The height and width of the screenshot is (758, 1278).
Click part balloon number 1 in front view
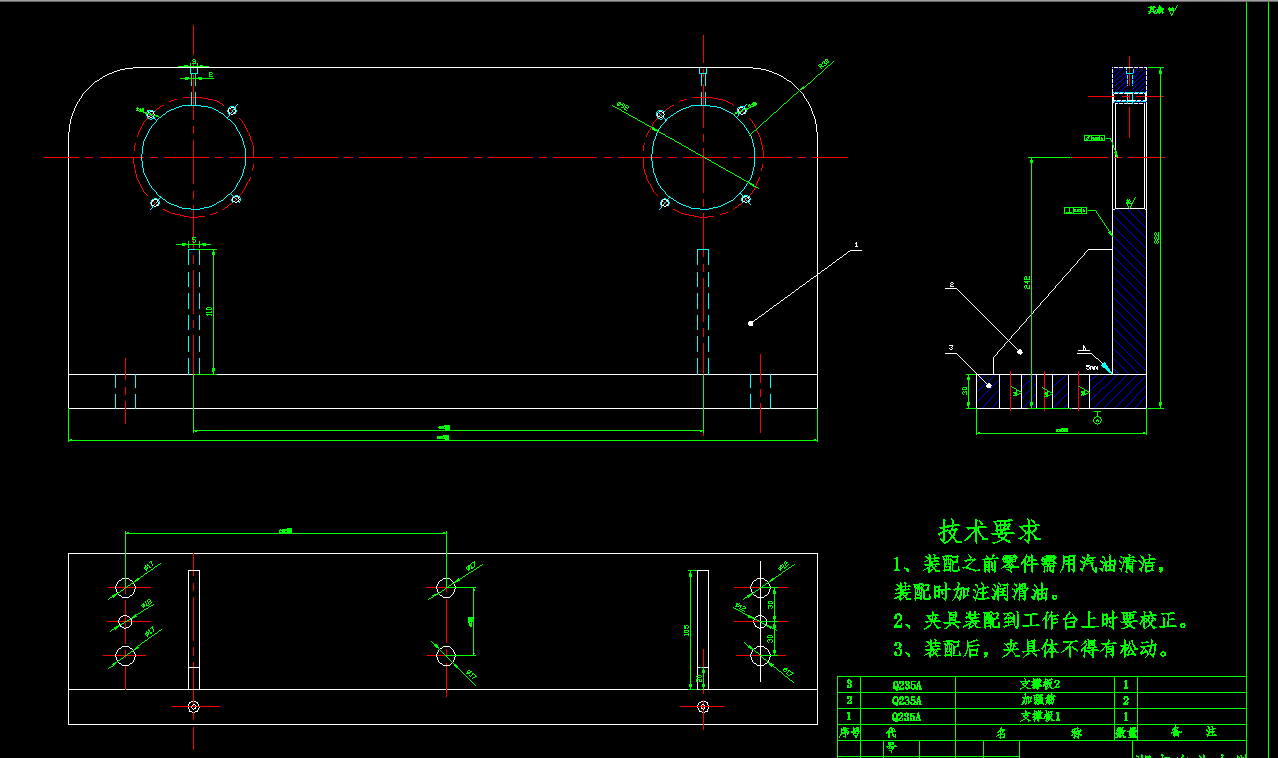pos(856,243)
